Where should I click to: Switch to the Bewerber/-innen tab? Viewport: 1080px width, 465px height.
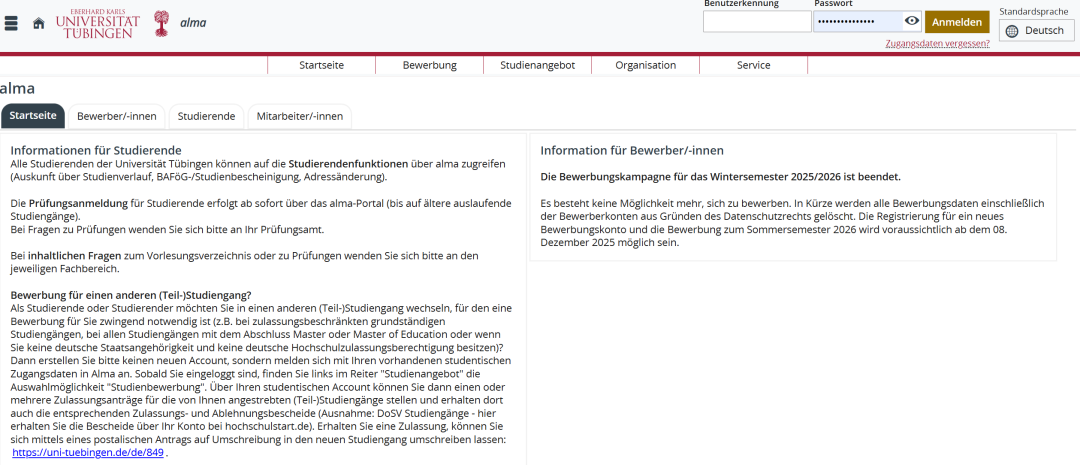(x=116, y=116)
